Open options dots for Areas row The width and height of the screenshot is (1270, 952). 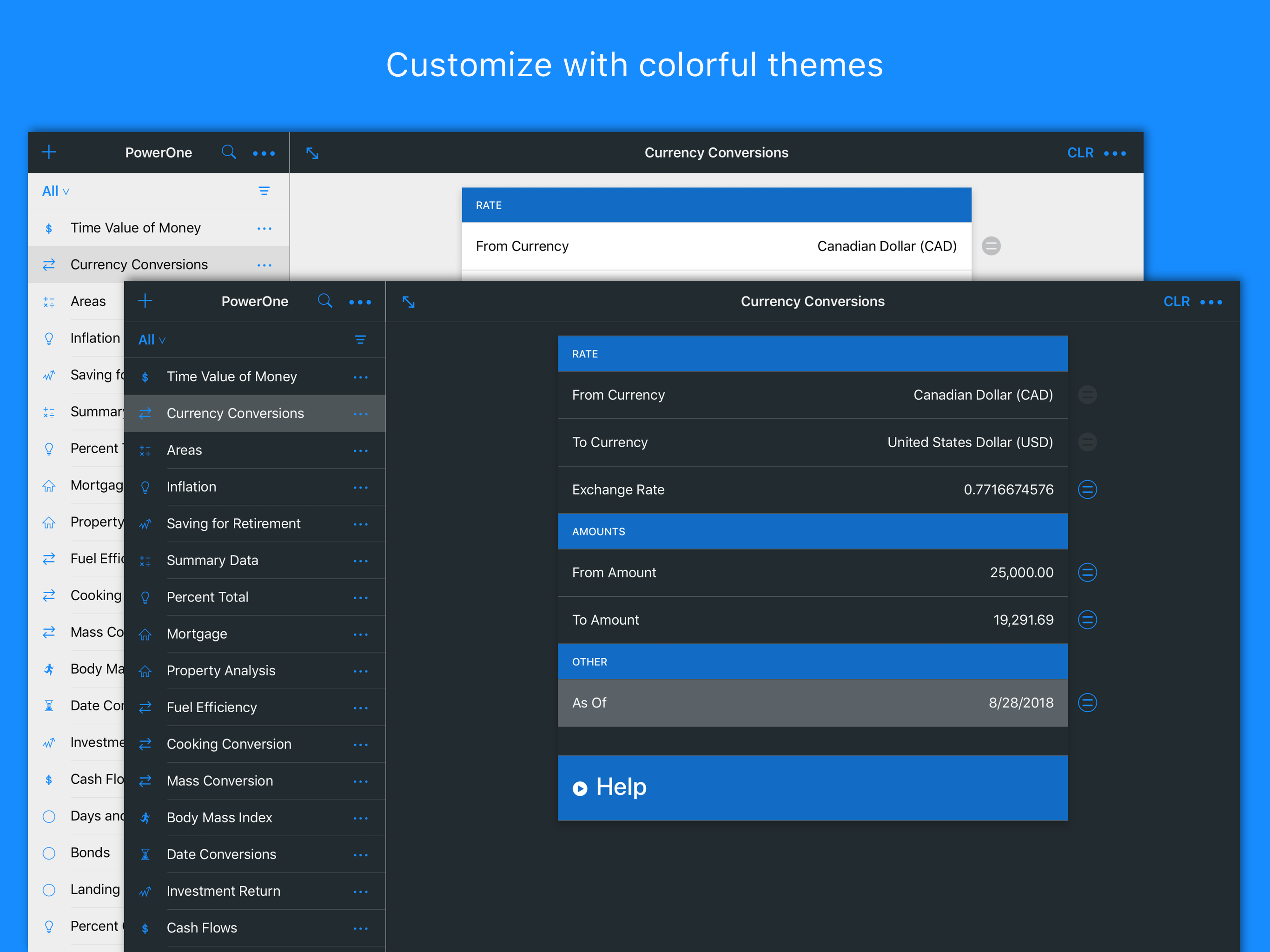tap(361, 451)
